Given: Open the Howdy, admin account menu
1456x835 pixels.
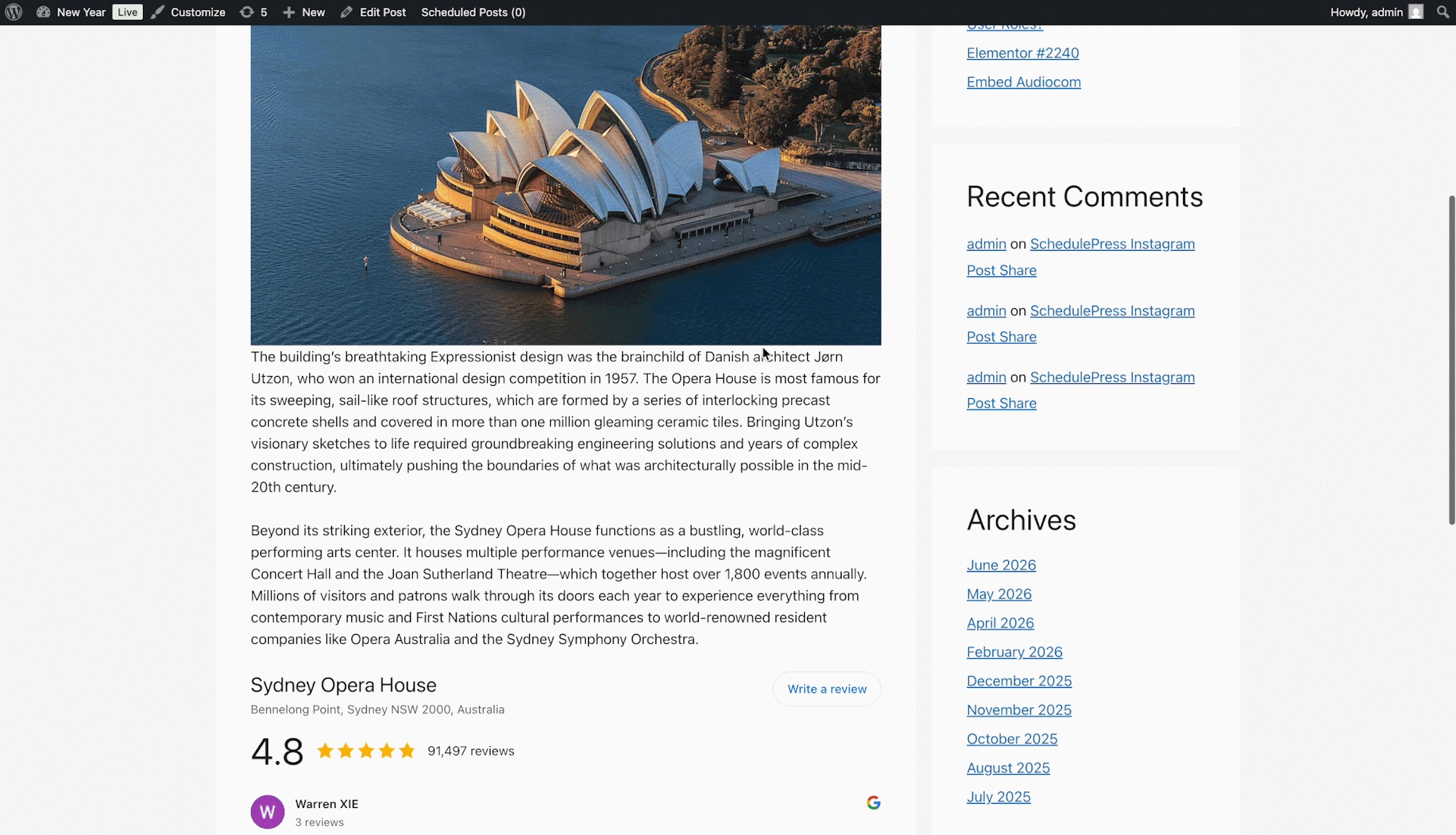Looking at the screenshot, I should 1377,12.
